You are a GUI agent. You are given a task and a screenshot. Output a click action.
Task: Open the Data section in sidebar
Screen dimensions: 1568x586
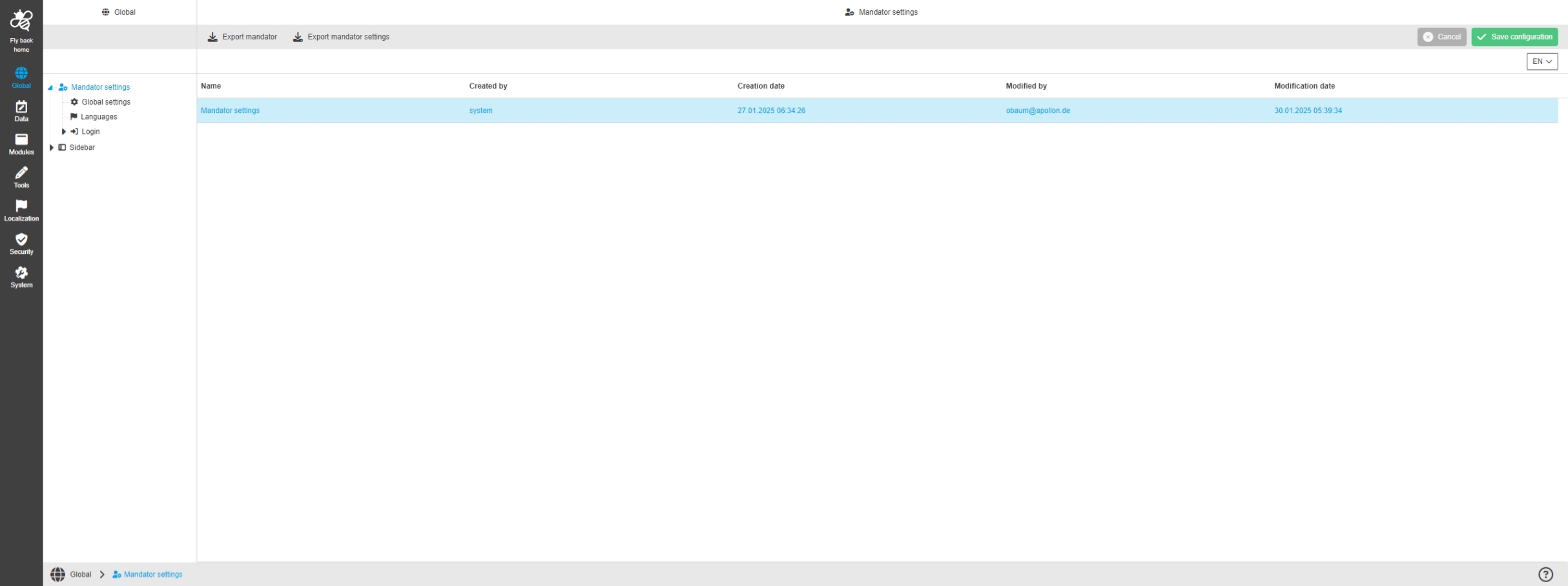point(21,111)
